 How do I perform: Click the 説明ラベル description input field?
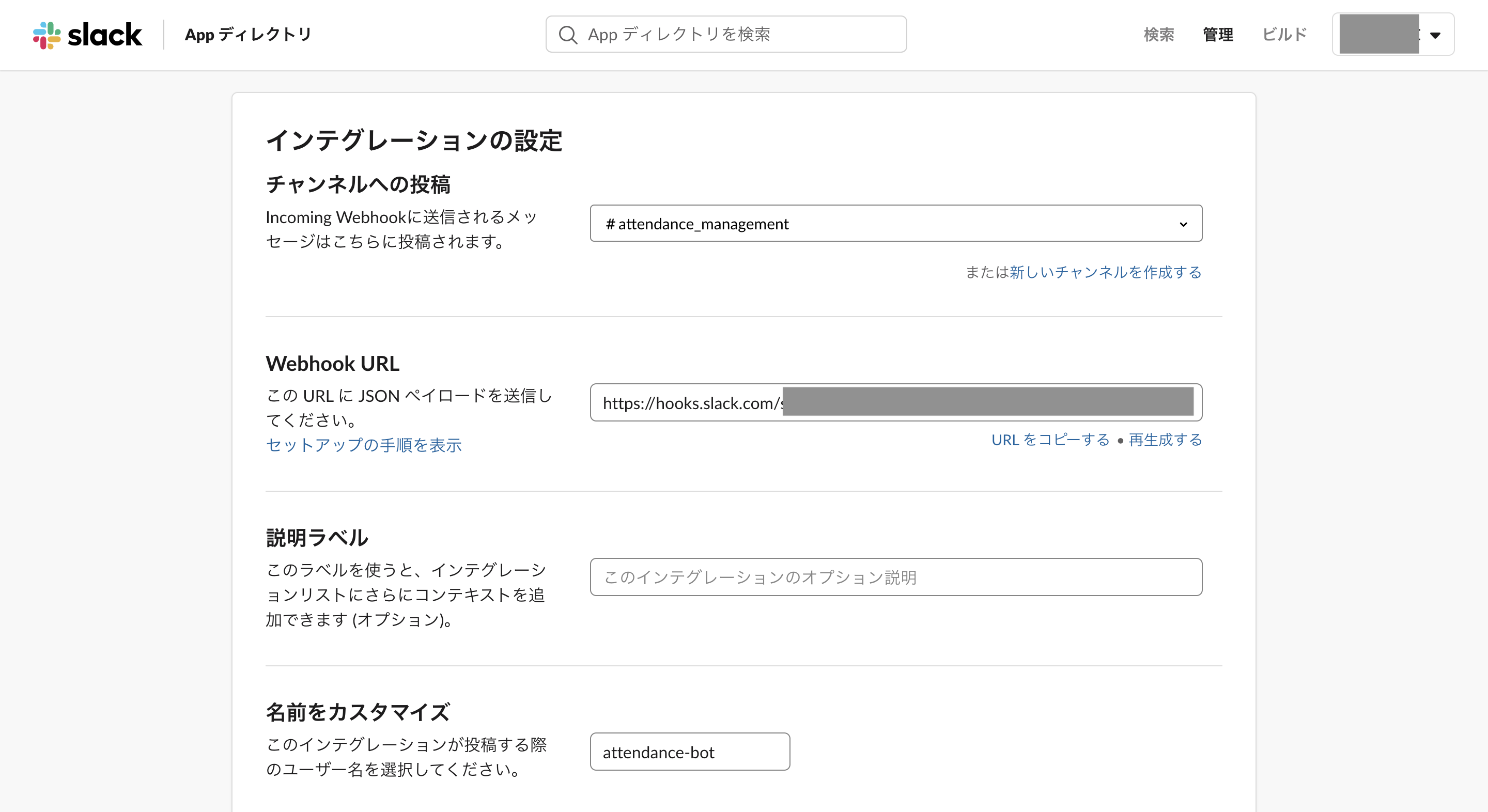coord(896,577)
